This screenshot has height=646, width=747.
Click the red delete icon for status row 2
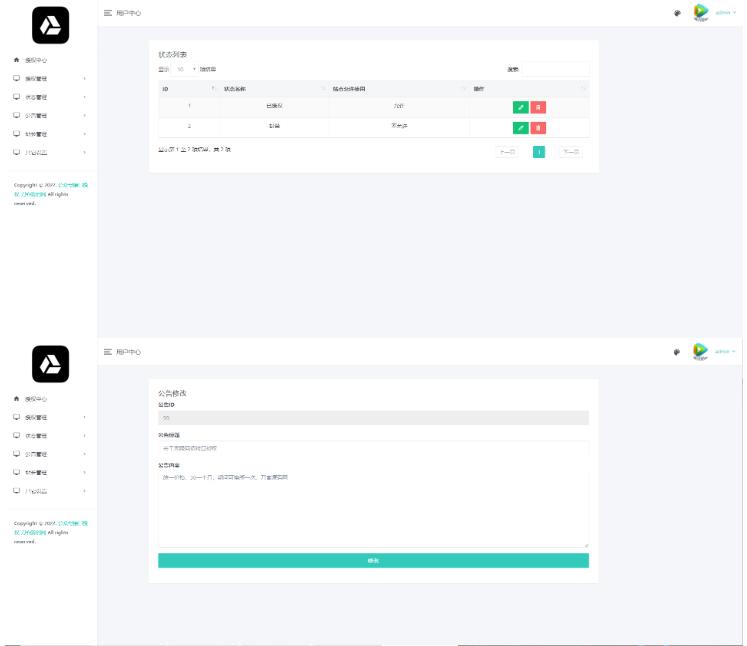tap(538, 127)
